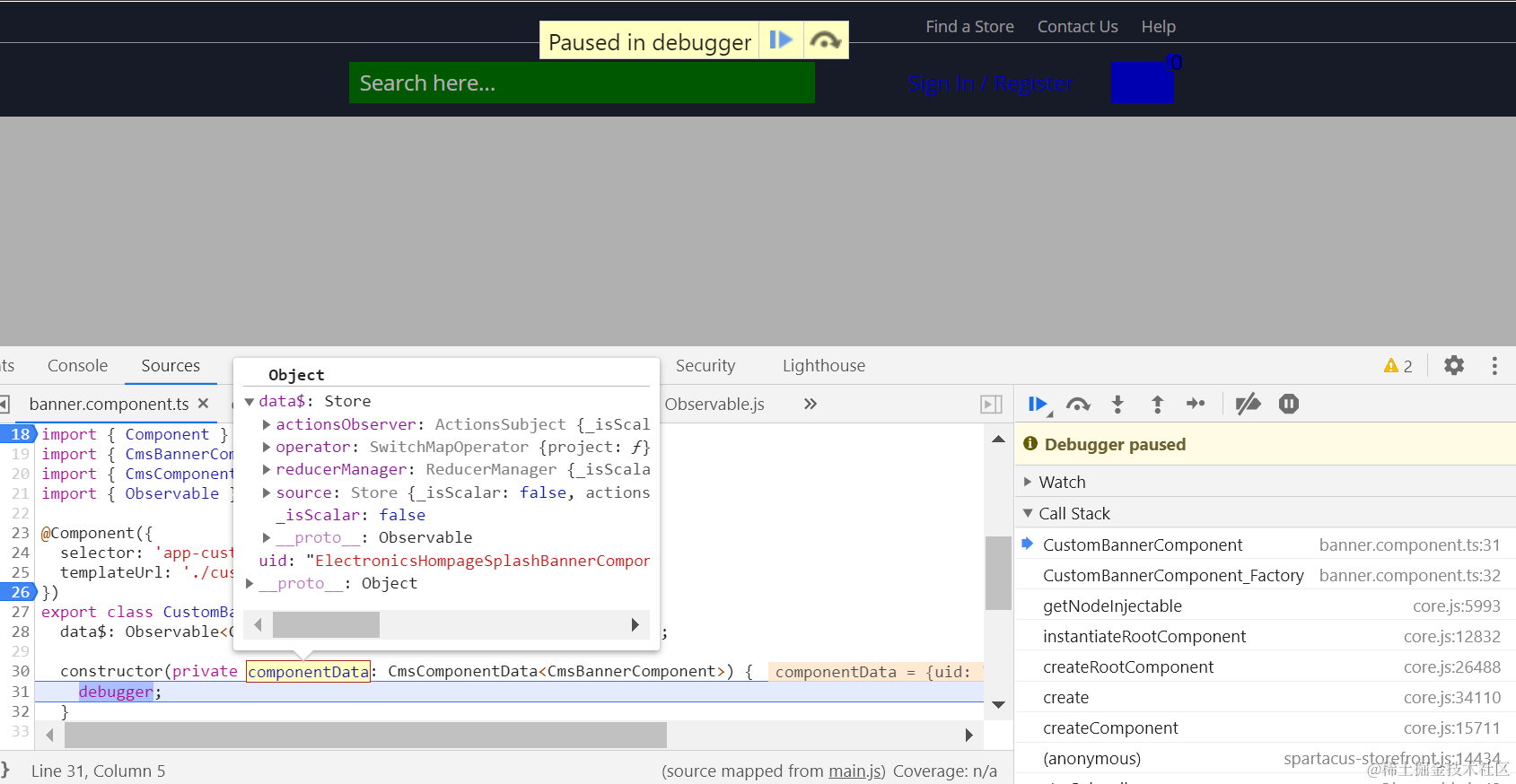
Task: Expand the reducerManager property
Action: 267,469
